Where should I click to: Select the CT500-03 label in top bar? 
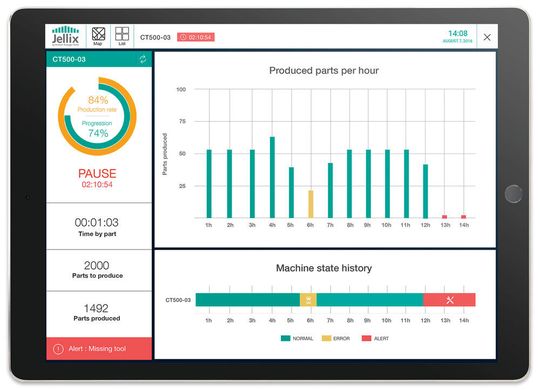click(x=155, y=37)
